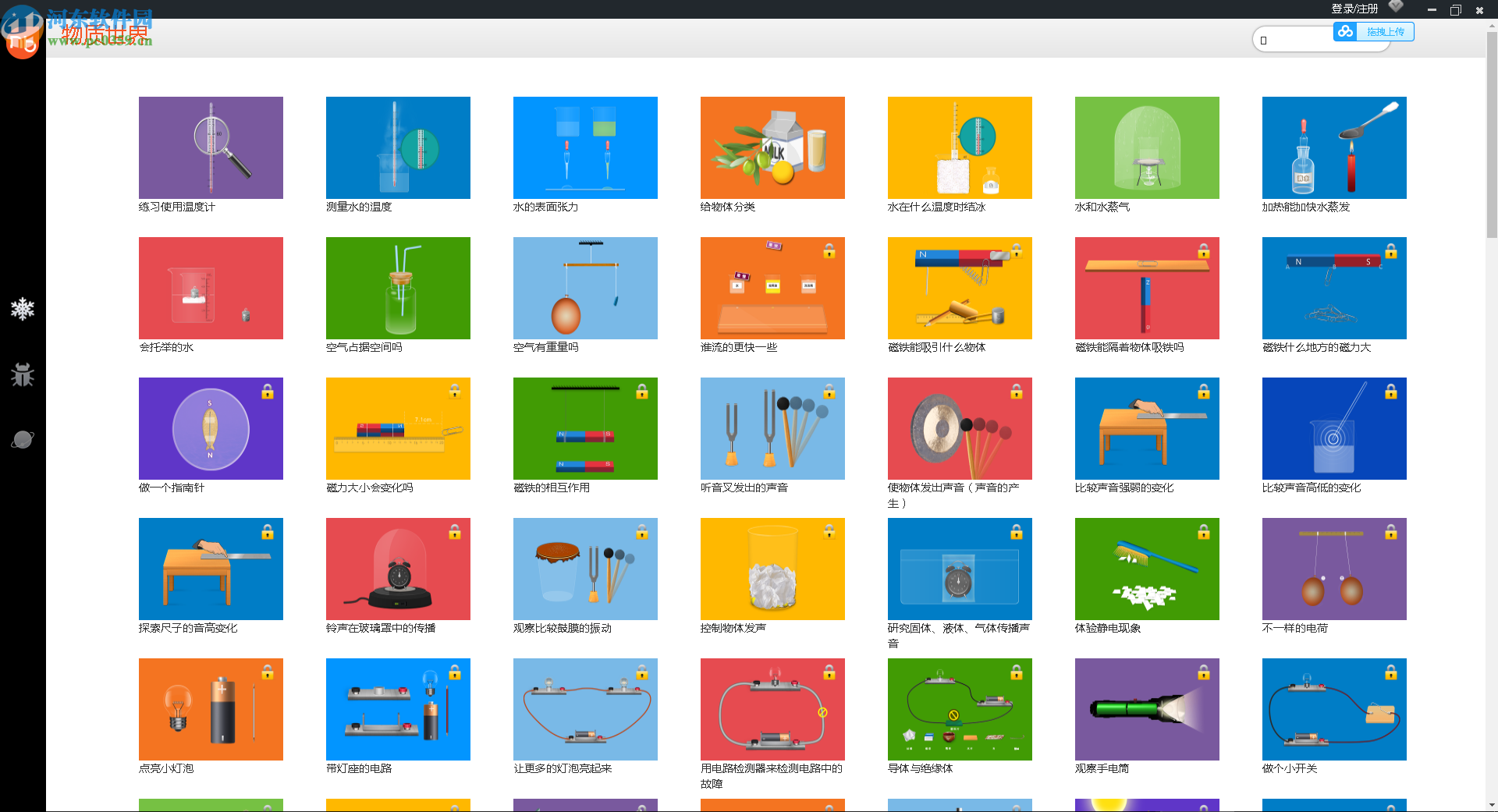The image size is (1498, 812).
Task: Click the lock icon on 做一个指南针
Action: coord(268,392)
